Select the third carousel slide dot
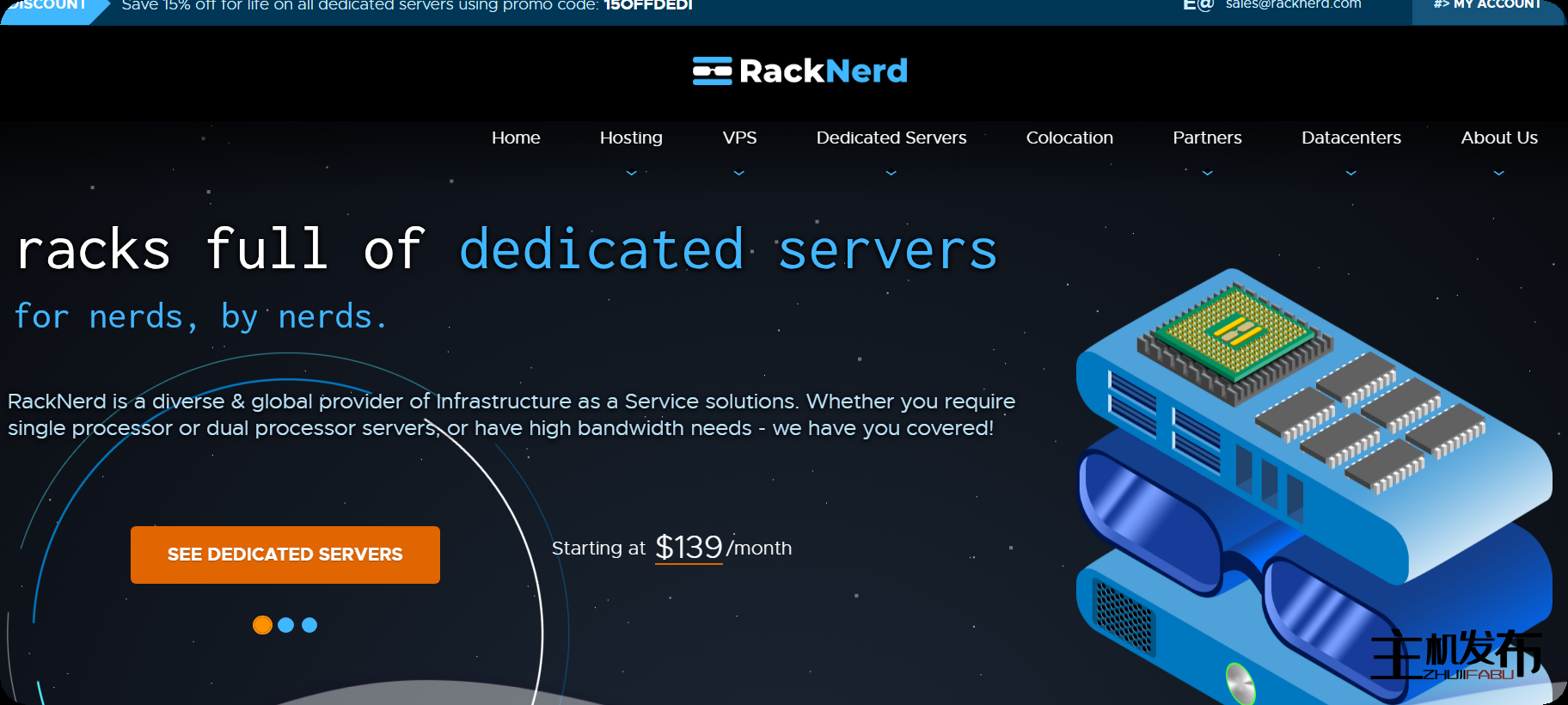The image size is (1568, 705). coord(309,625)
